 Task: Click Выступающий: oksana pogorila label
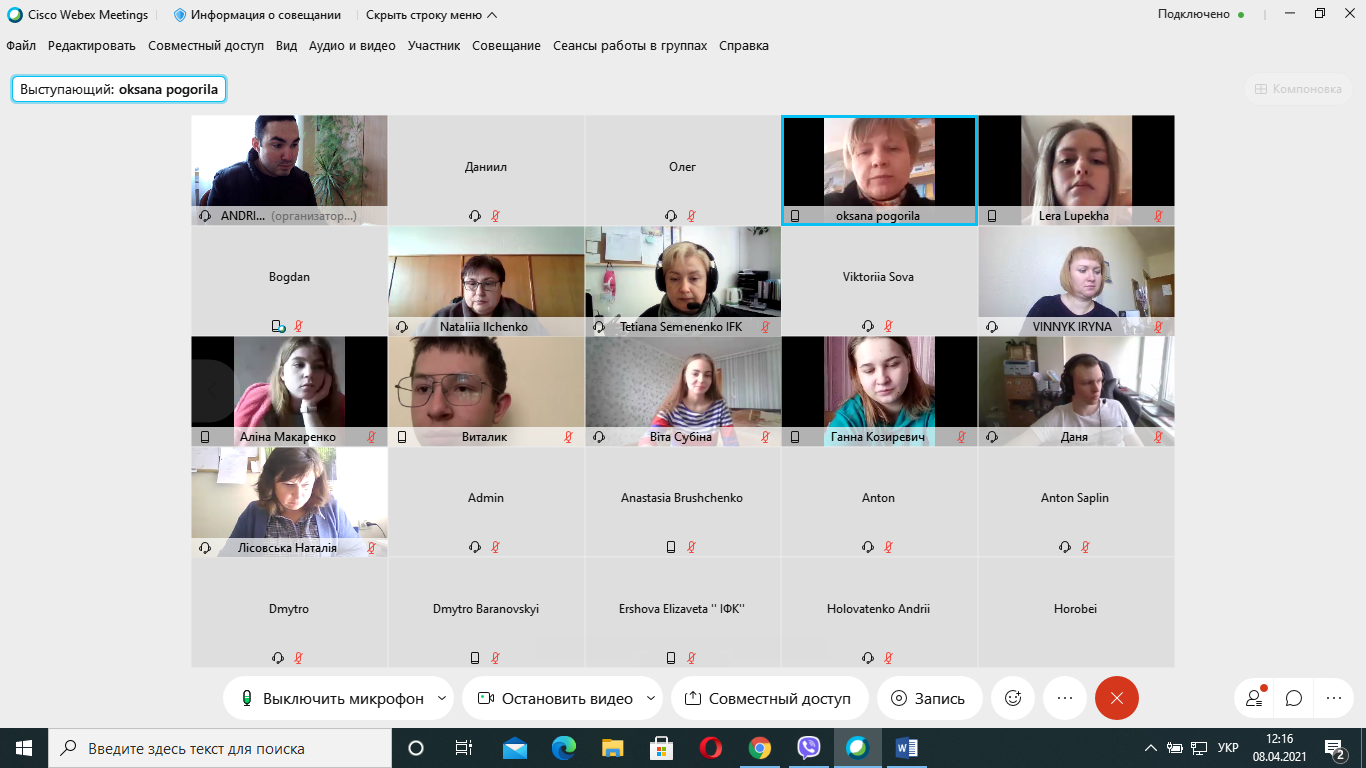click(119, 89)
